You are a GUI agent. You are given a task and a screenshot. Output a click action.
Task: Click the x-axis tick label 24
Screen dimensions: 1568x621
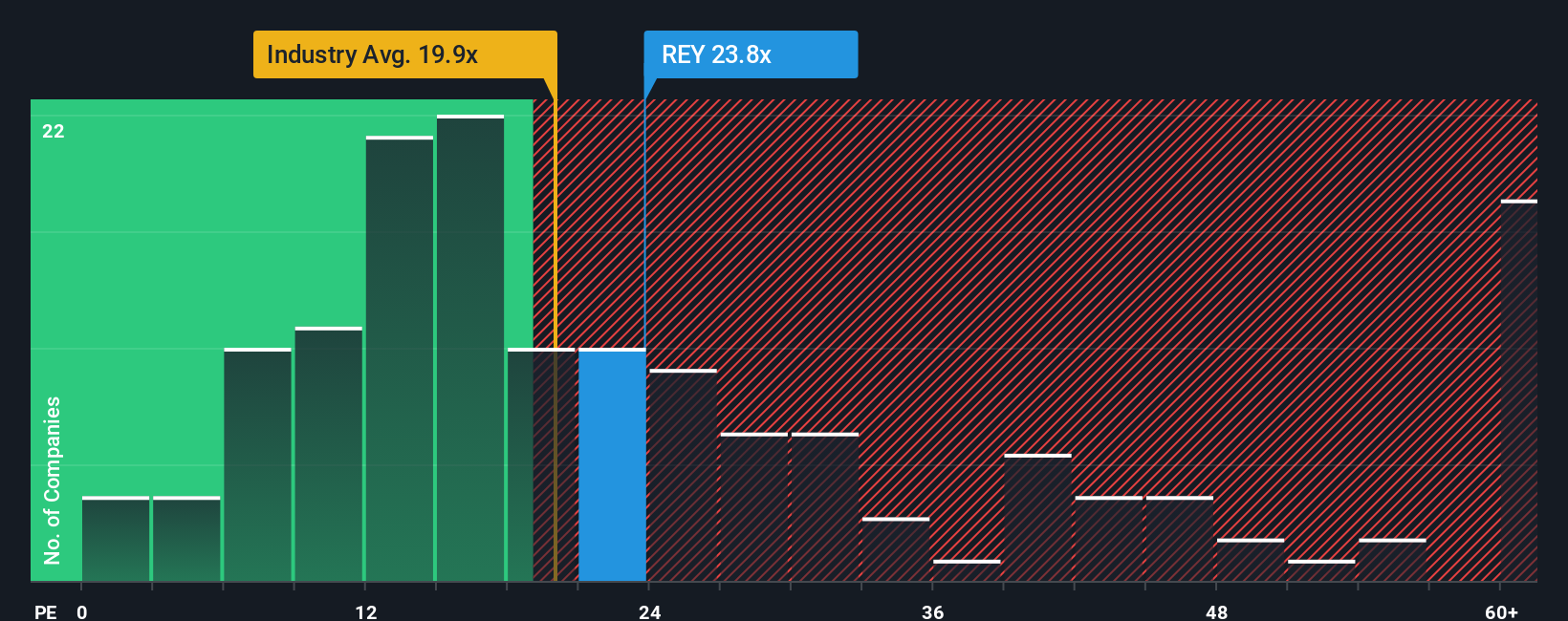click(x=649, y=611)
